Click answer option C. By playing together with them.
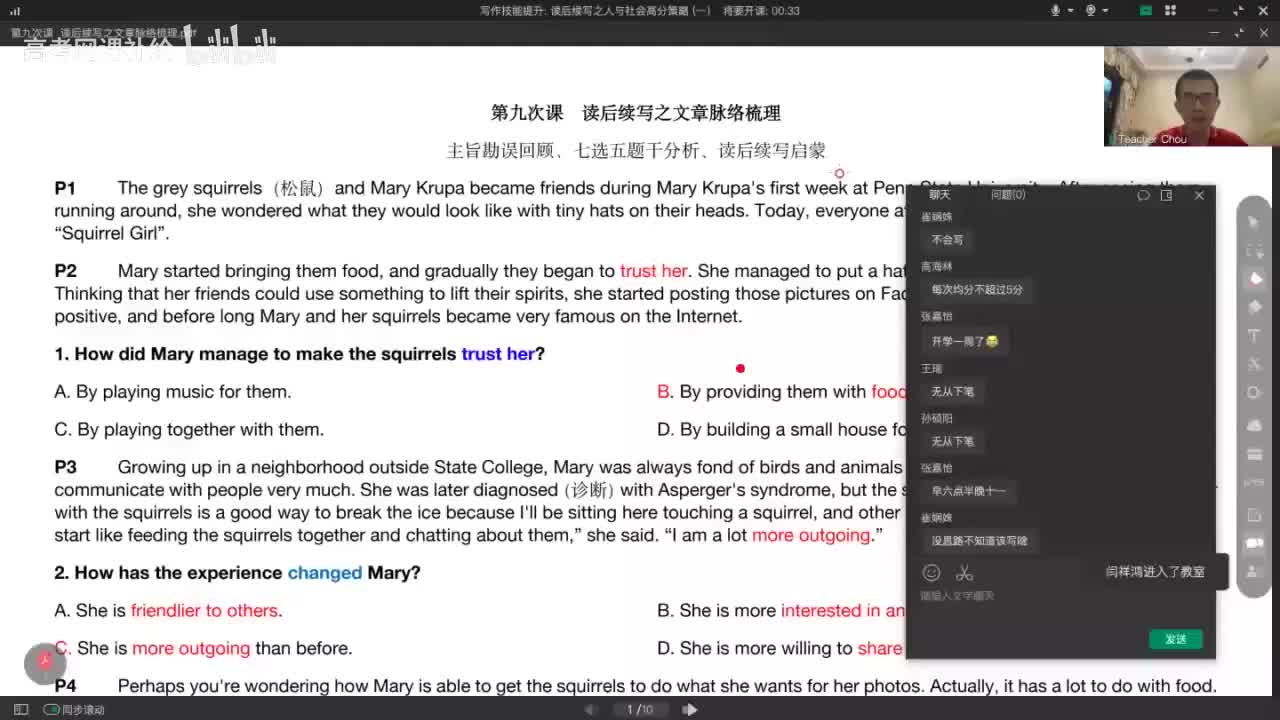 (x=189, y=430)
